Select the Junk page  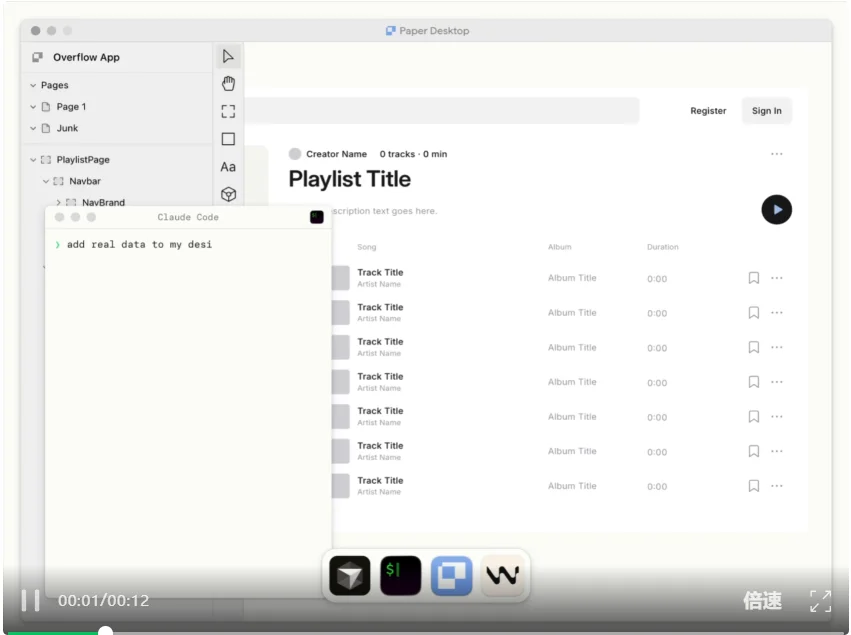point(67,128)
